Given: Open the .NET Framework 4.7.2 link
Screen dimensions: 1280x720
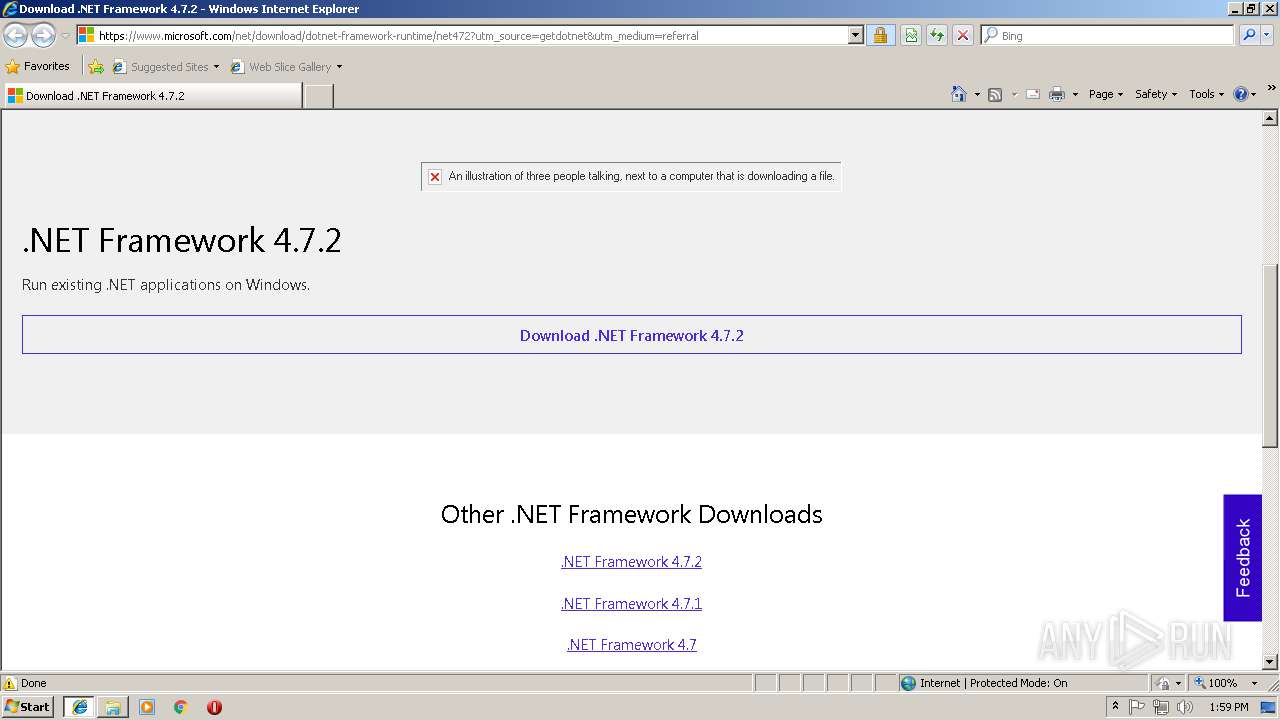Looking at the screenshot, I should (631, 562).
